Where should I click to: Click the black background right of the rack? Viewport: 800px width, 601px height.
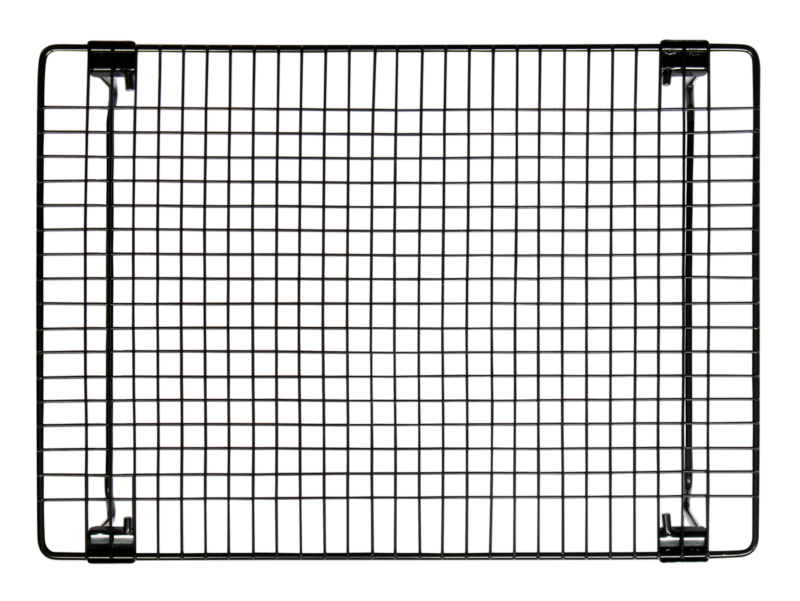point(782,298)
